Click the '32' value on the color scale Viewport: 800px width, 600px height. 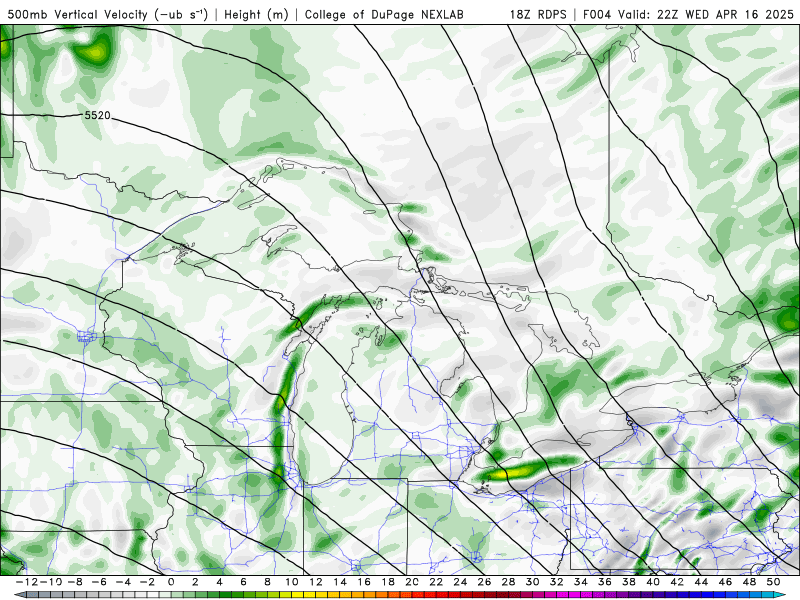(557, 582)
